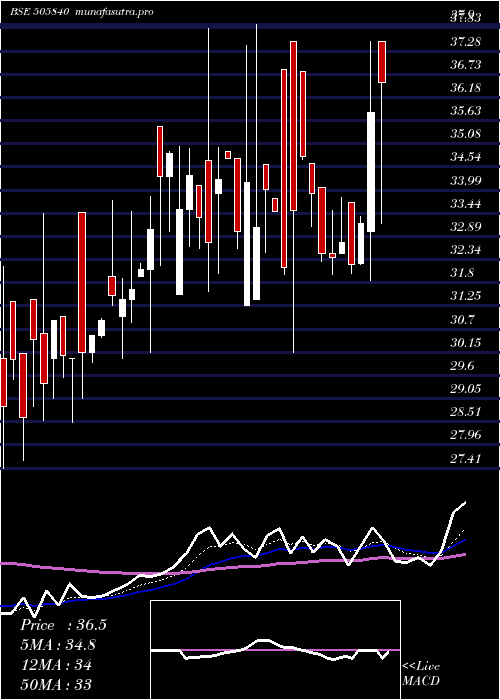500x700 pixels.
Task: Click the last red candlestick at far right
Action: coord(382,62)
